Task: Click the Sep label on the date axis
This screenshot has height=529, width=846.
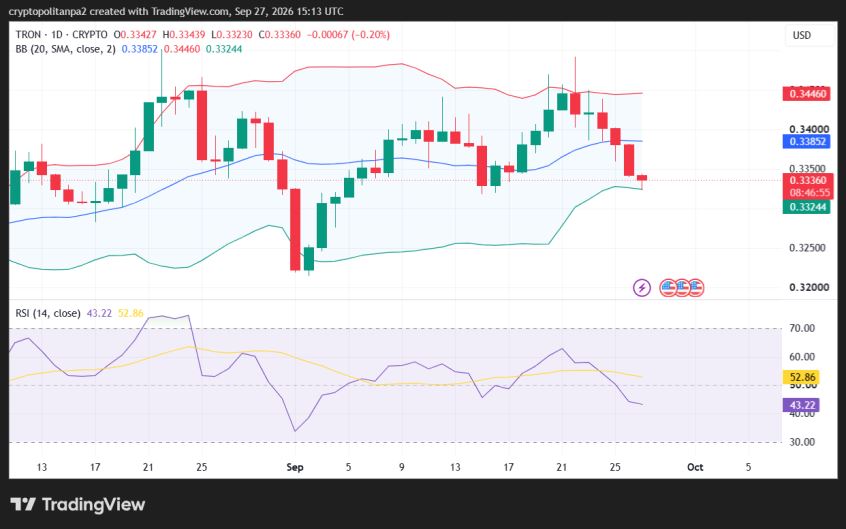Action: 295,467
